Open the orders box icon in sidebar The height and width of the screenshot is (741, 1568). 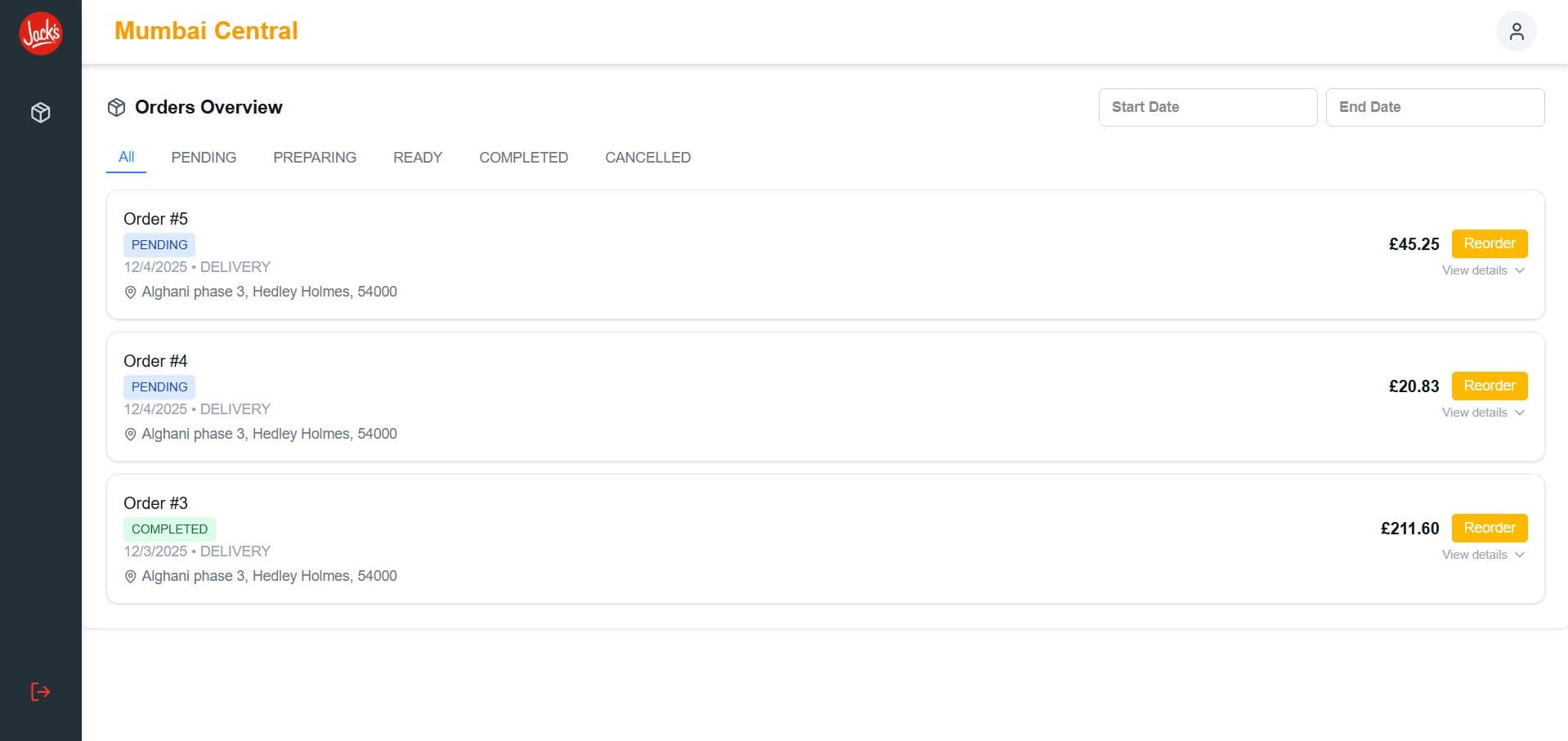point(41,113)
